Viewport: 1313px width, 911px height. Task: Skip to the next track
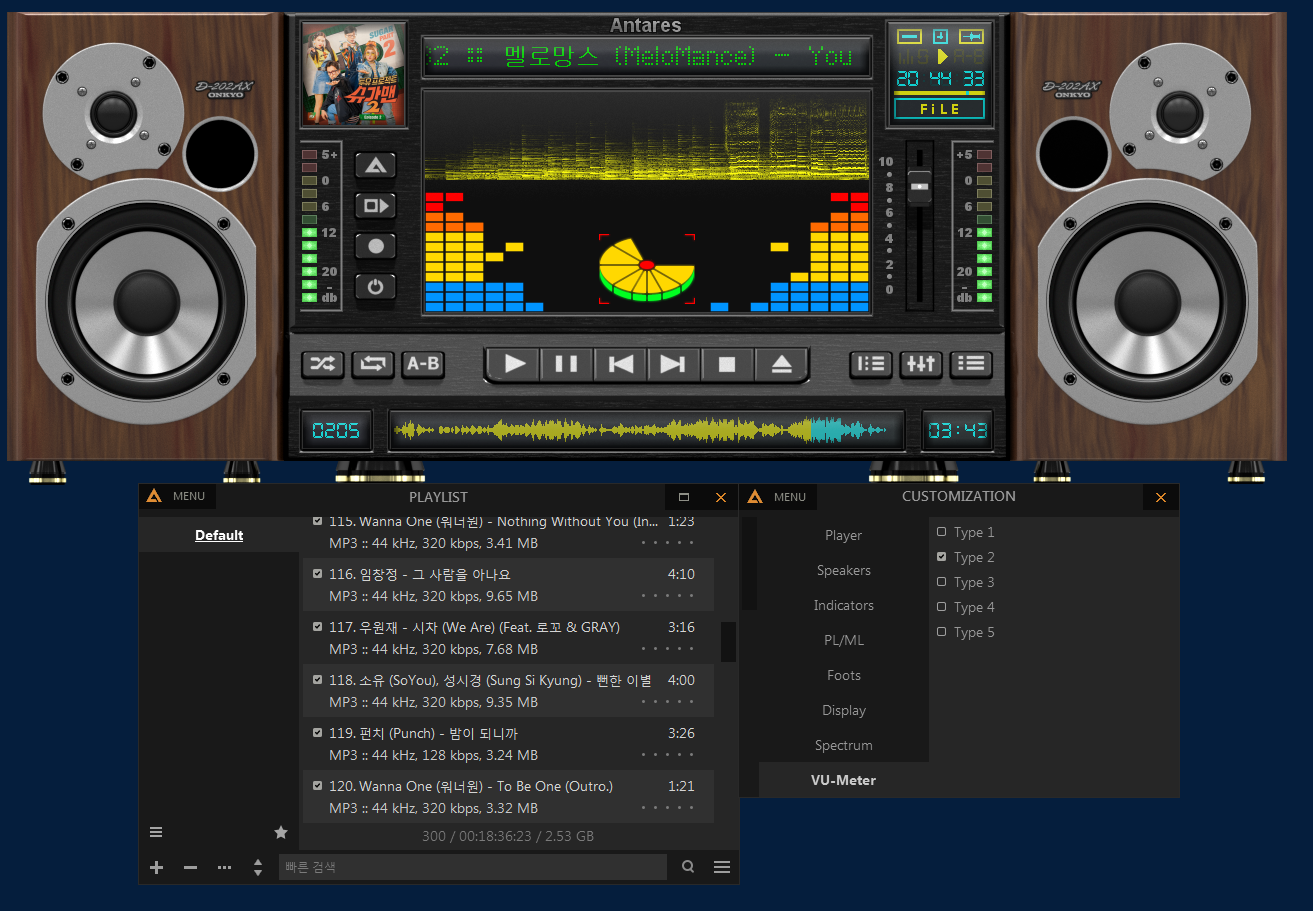pyautogui.click(x=673, y=364)
